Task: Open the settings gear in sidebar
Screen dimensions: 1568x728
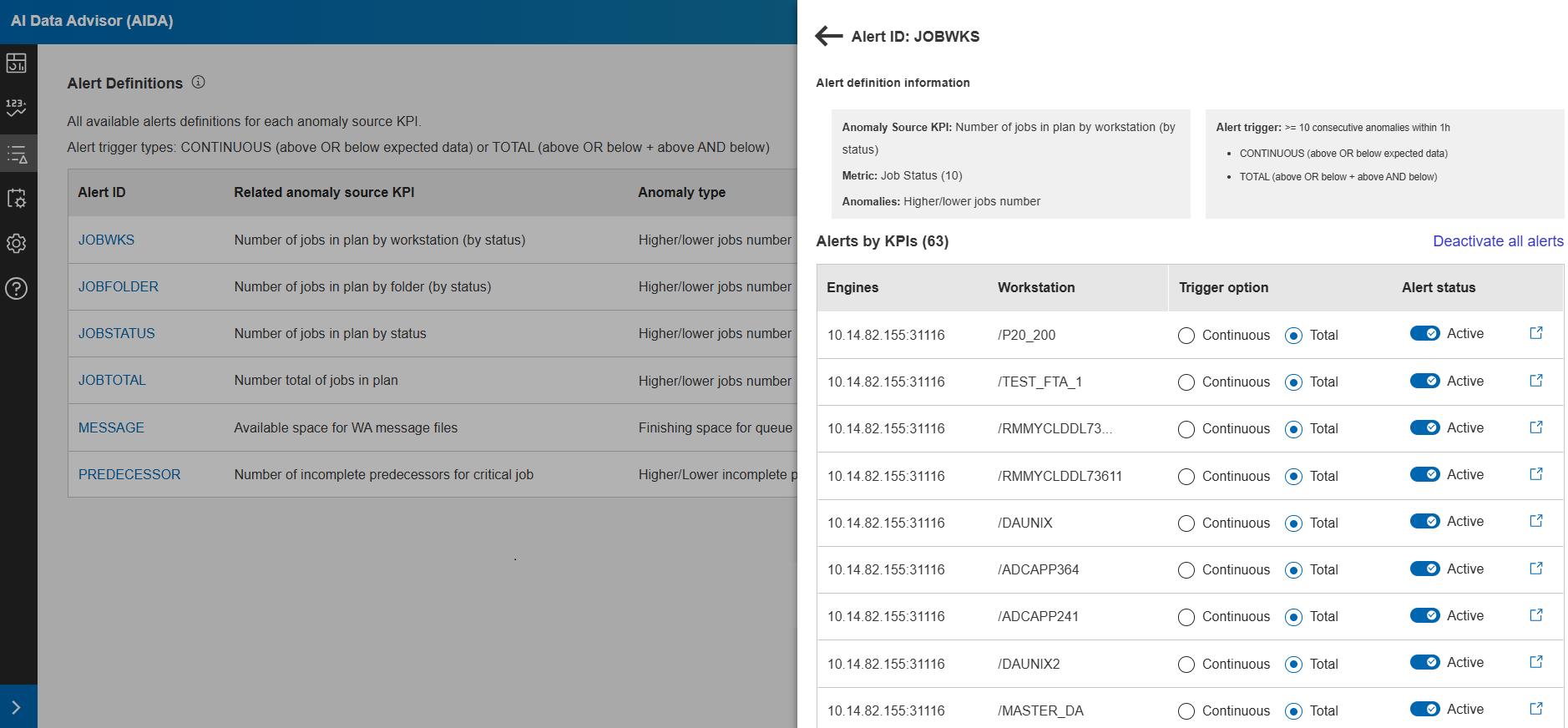Action: pos(17,244)
